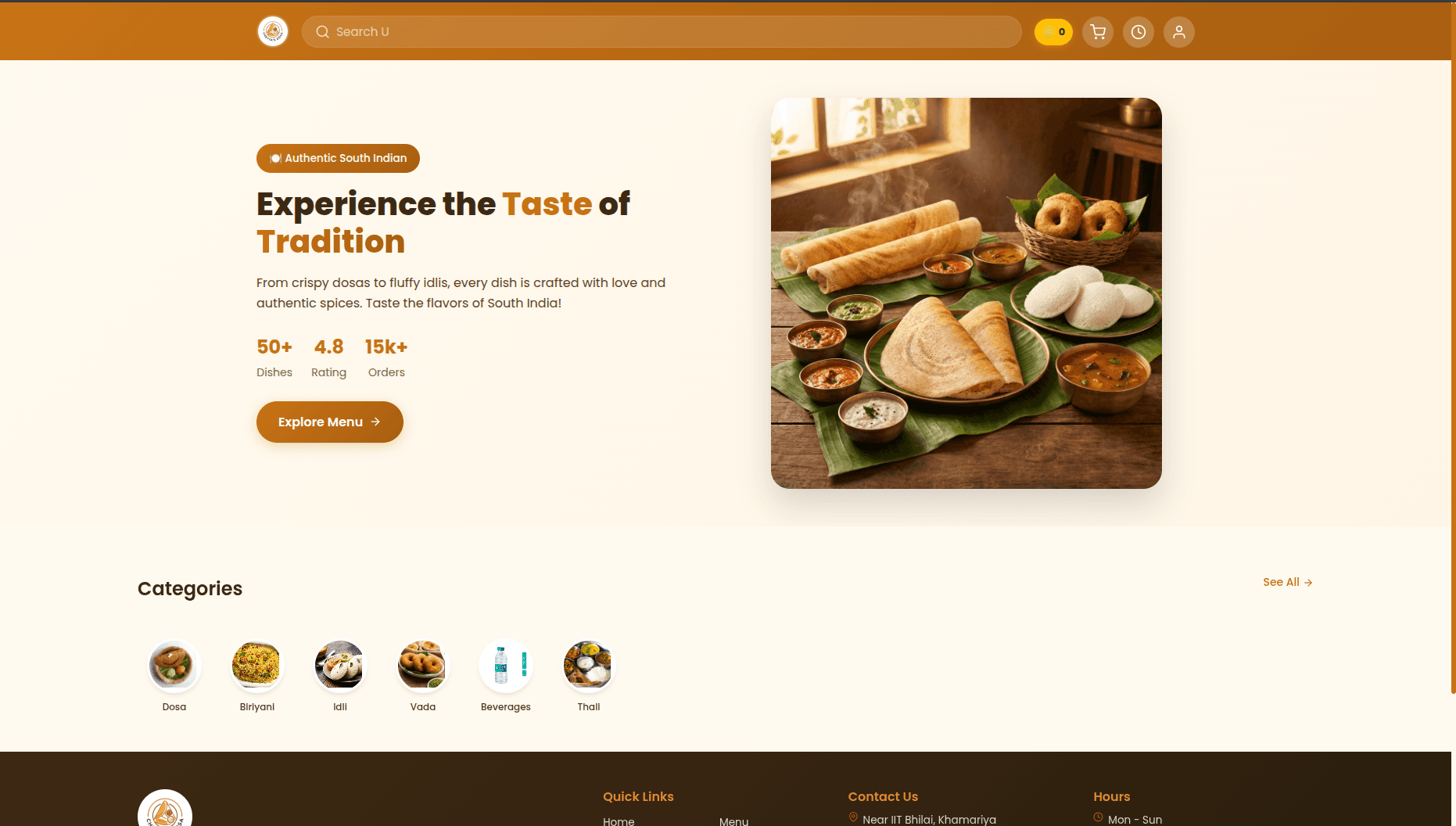Viewport: 1456px width, 826px height.
Task: Select the Dosa category
Action: point(174,676)
